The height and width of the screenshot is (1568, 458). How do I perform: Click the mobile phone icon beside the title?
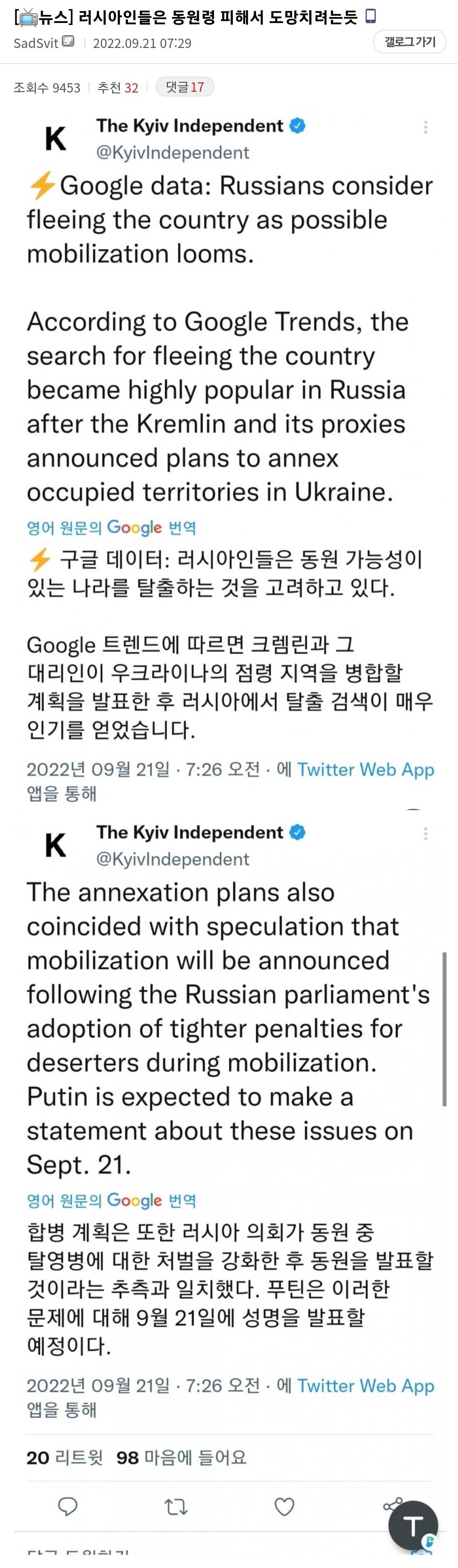click(x=370, y=17)
